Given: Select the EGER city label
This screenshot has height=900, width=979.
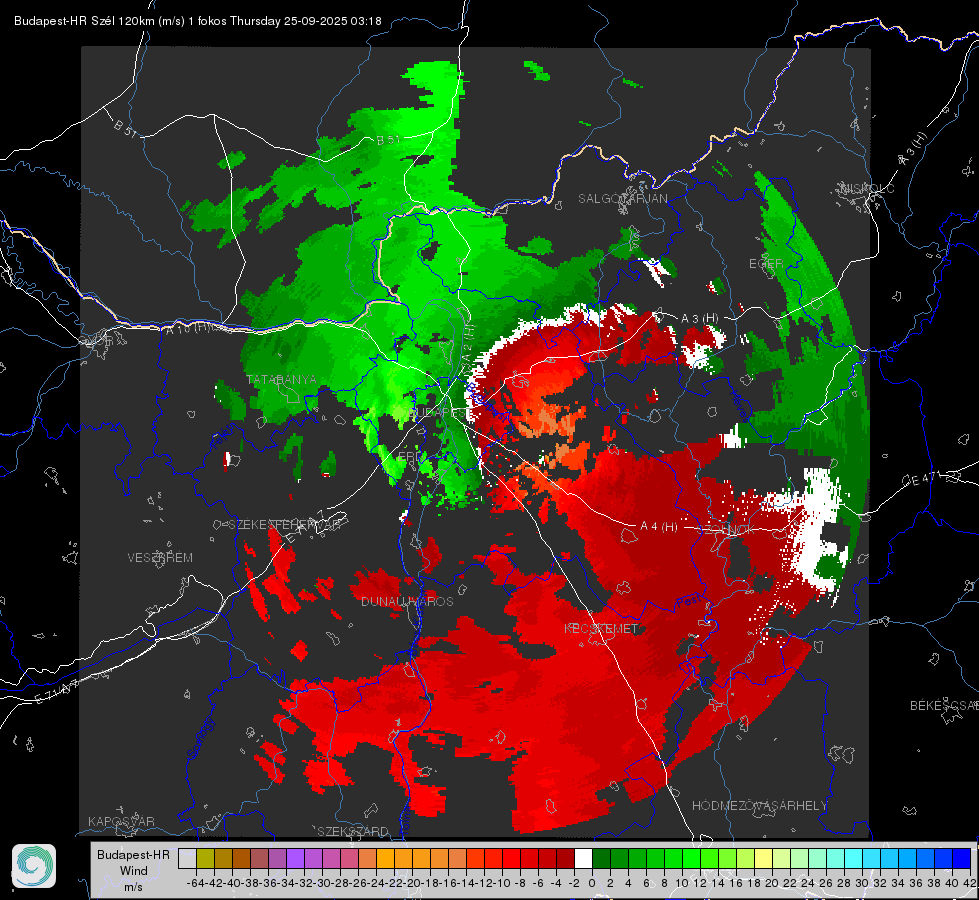Looking at the screenshot, I should point(766,264).
